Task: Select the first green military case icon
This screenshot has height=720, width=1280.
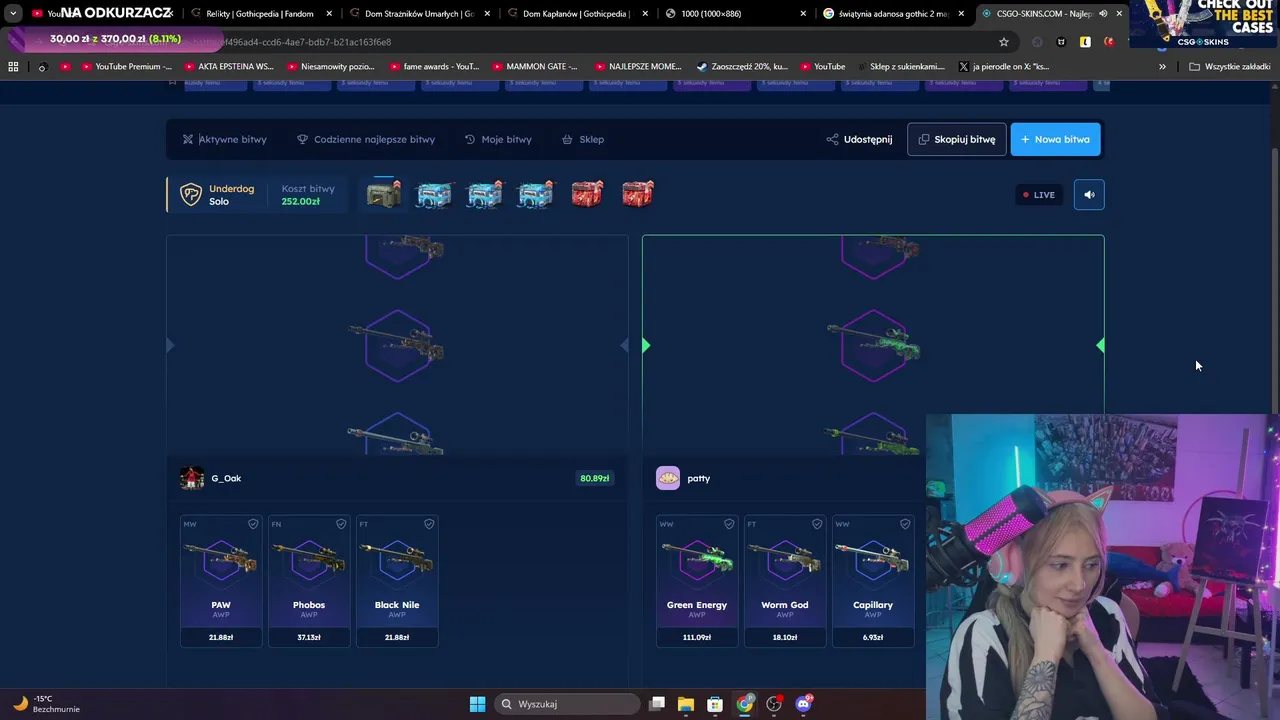Action: tap(384, 194)
